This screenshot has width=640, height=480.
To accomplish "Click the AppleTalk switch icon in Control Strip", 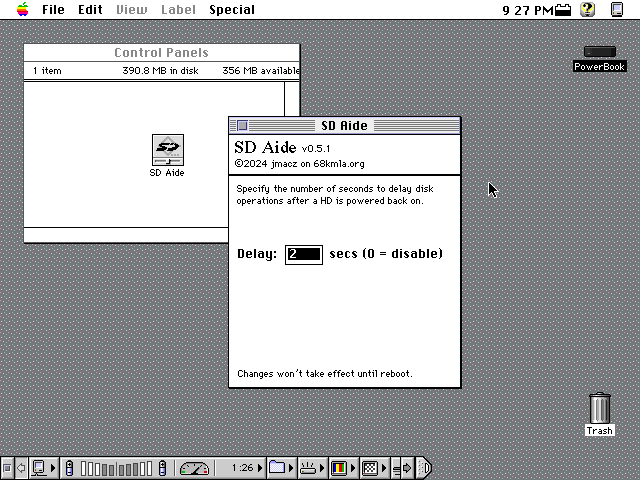I will [39, 468].
